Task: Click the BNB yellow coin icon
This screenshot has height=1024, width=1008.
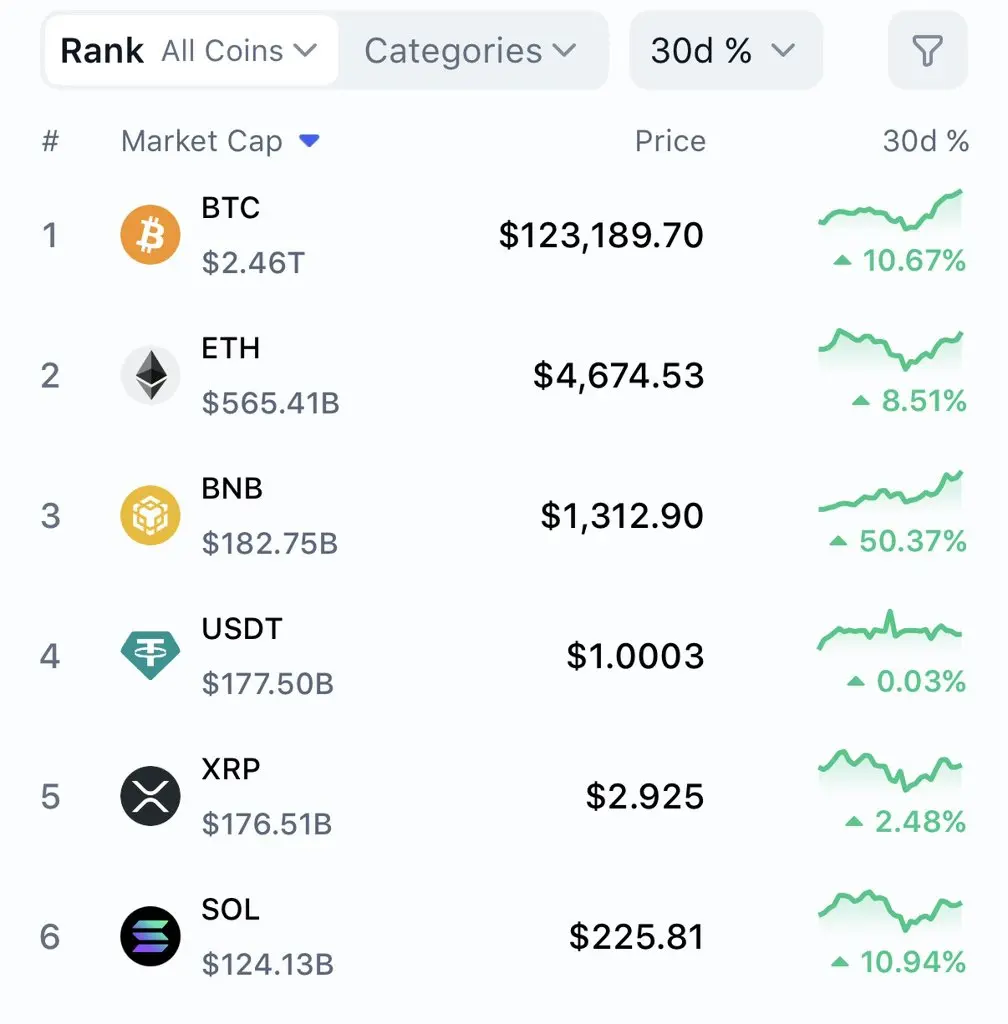Action: (x=150, y=515)
